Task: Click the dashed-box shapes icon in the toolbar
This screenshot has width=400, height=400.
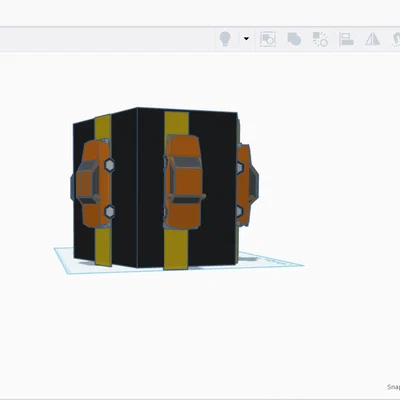Action: point(268,39)
